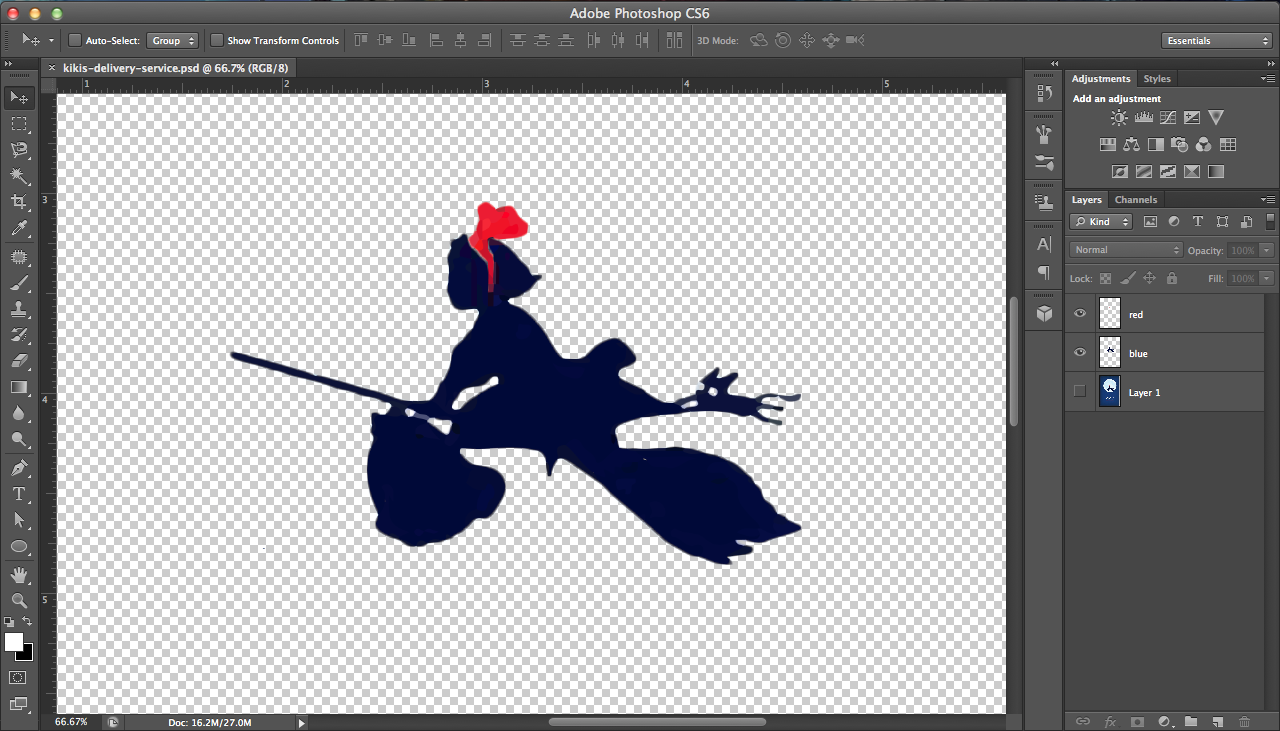Screen dimensions: 1280x731
Task: Select the Blur tool
Action: coord(19,413)
